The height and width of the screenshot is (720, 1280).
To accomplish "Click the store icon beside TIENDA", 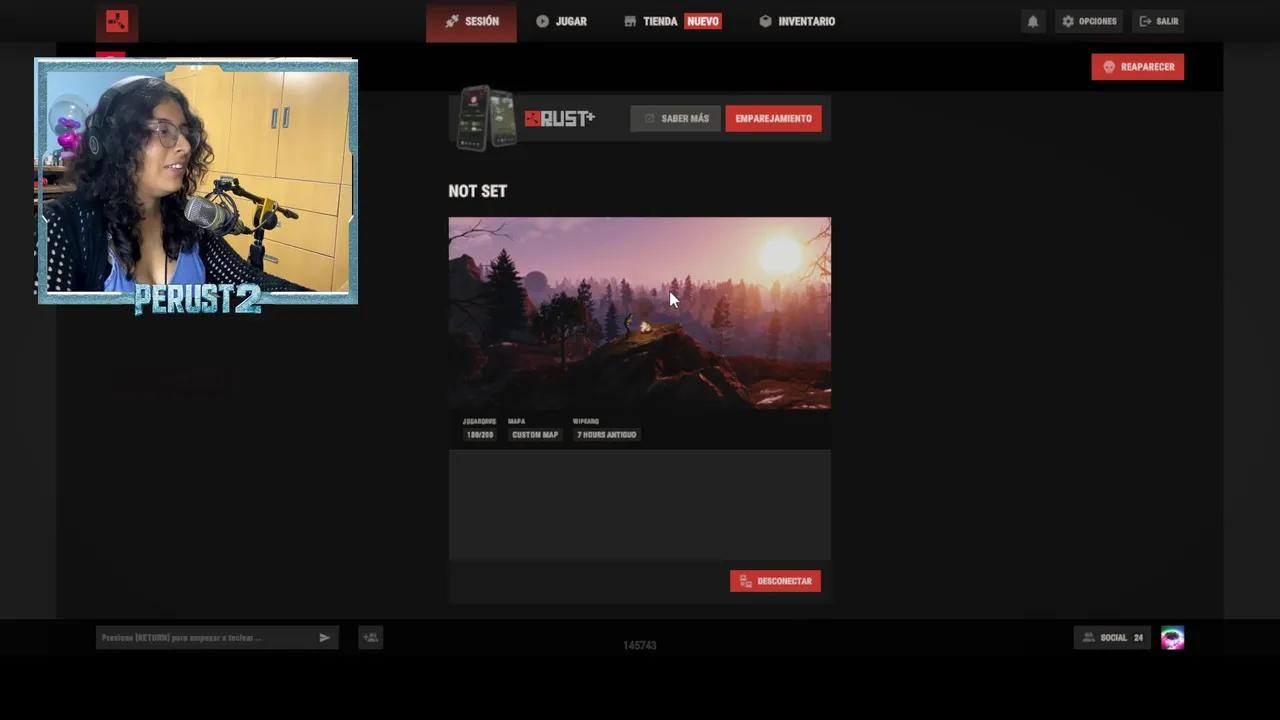I will (630, 21).
